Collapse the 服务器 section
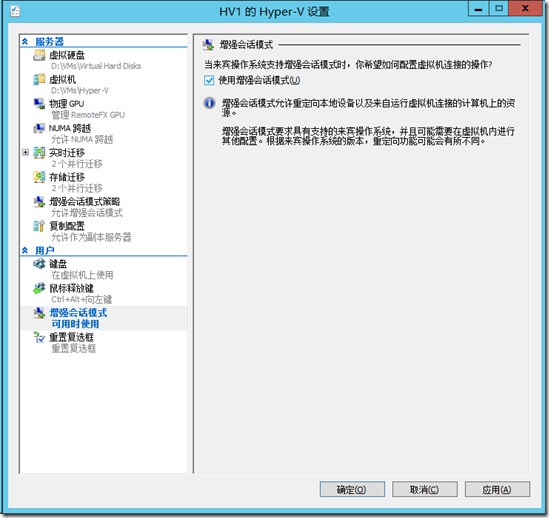The height and width of the screenshot is (518, 549). [x=25, y=42]
